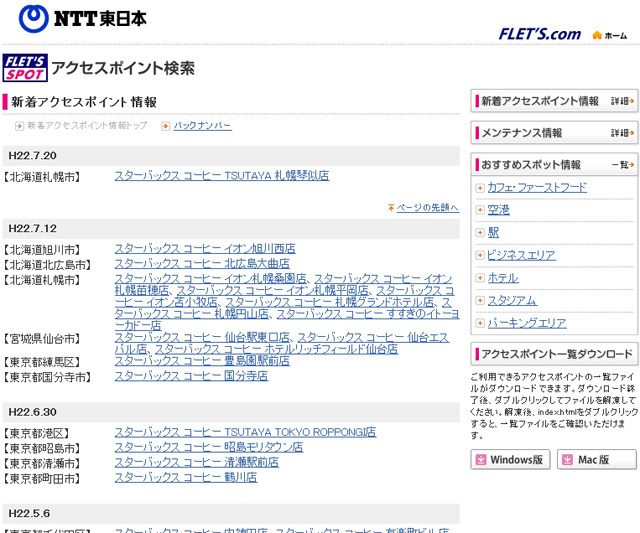Open スターバックス コーヒー 昭島モリタウン店
640x533 pixels.
tap(209, 447)
